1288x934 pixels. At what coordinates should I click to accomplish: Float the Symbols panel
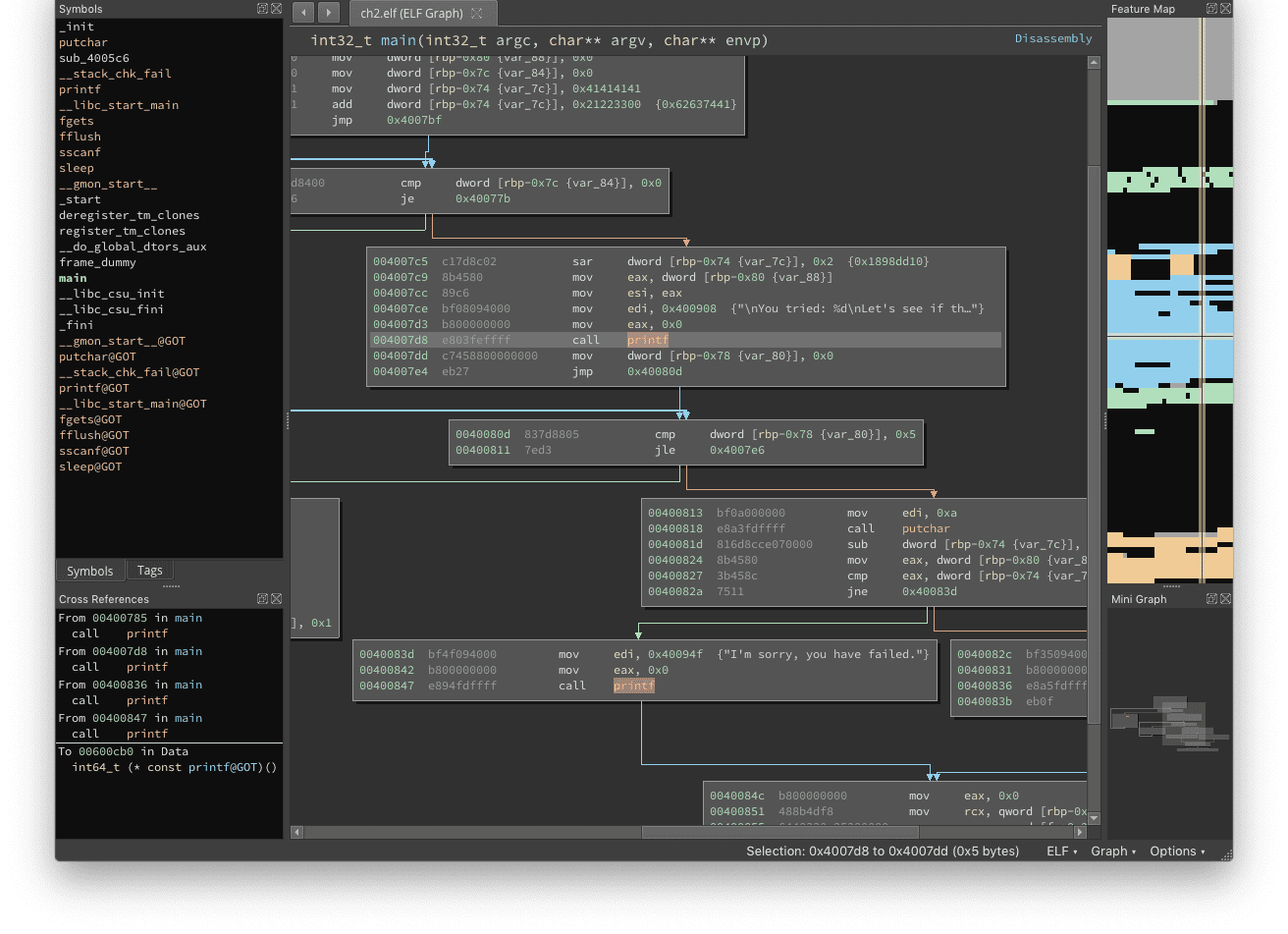pyautogui.click(x=262, y=9)
